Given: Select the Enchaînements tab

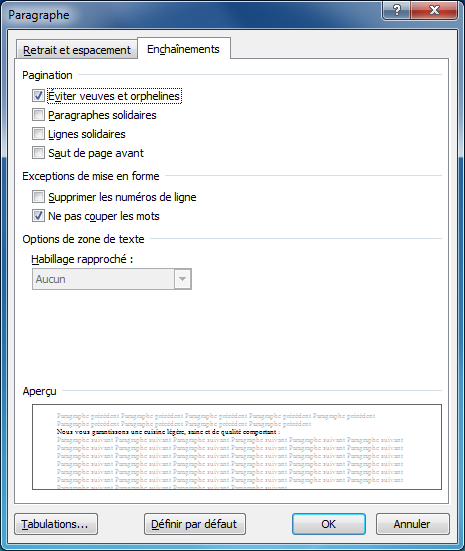Looking at the screenshot, I should point(183,48).
